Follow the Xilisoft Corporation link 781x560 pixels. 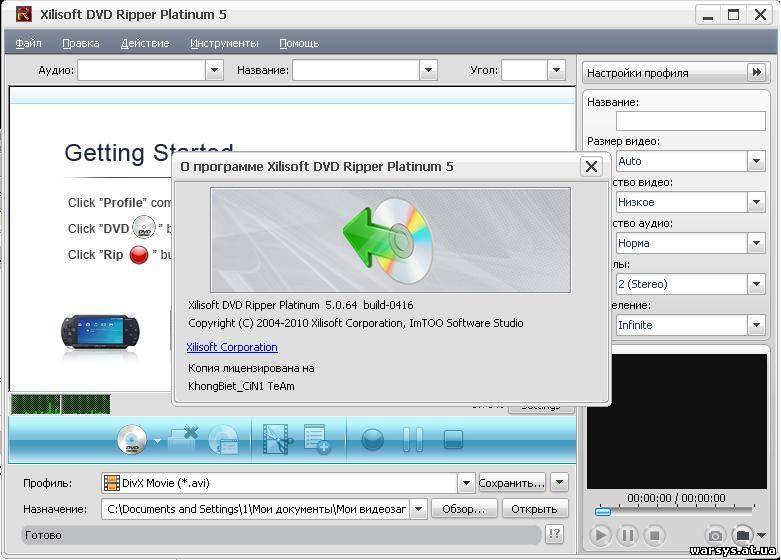pos(232,347)
